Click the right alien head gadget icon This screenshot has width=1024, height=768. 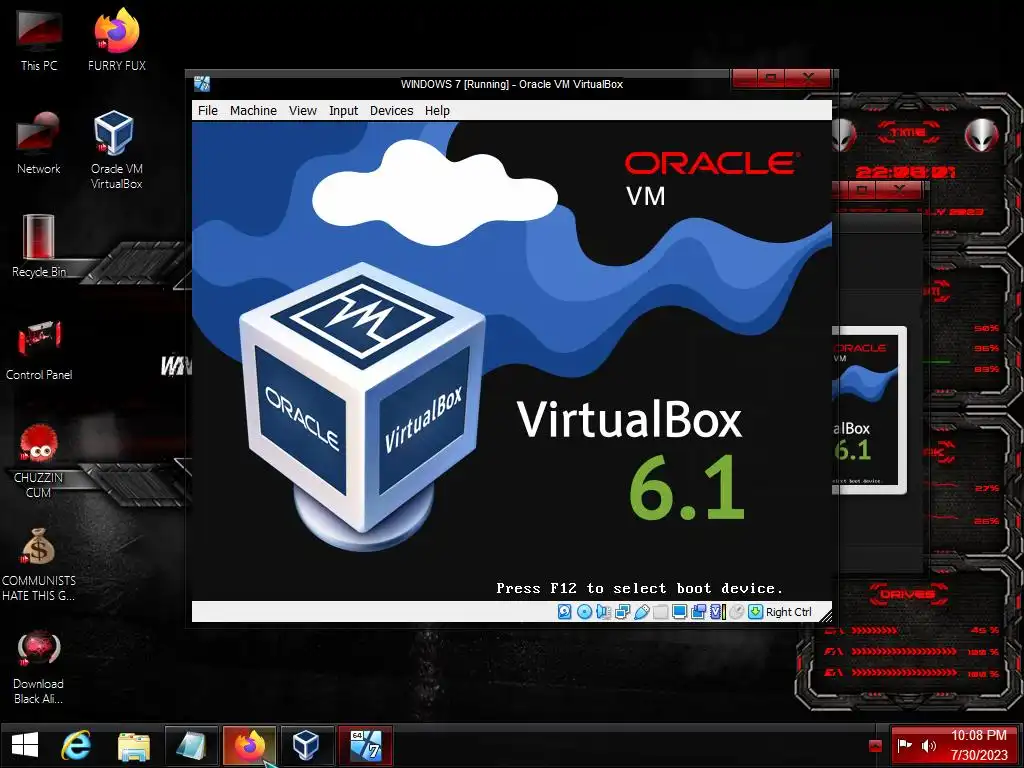(x=982, y=136)
